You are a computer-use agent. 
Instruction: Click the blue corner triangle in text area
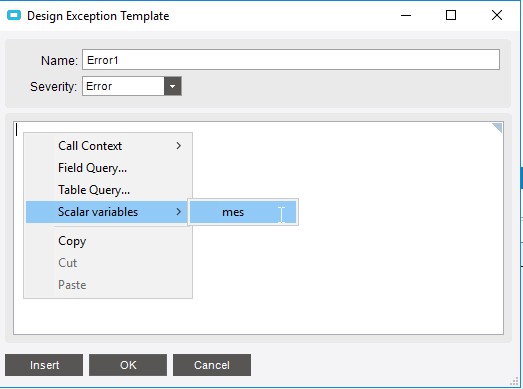(x=497, y=127)
